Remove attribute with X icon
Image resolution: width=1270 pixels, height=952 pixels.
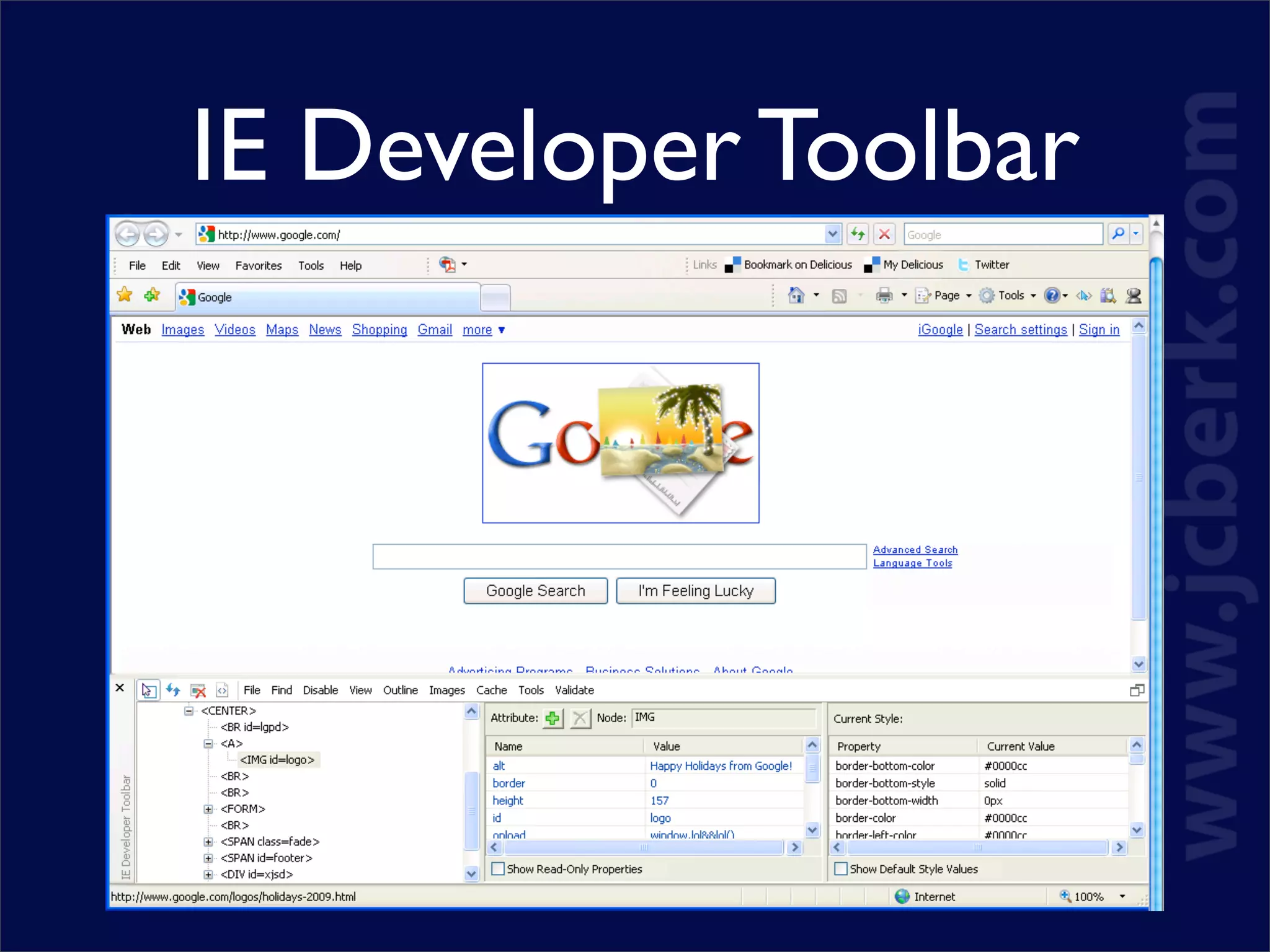tap(580, 718)
